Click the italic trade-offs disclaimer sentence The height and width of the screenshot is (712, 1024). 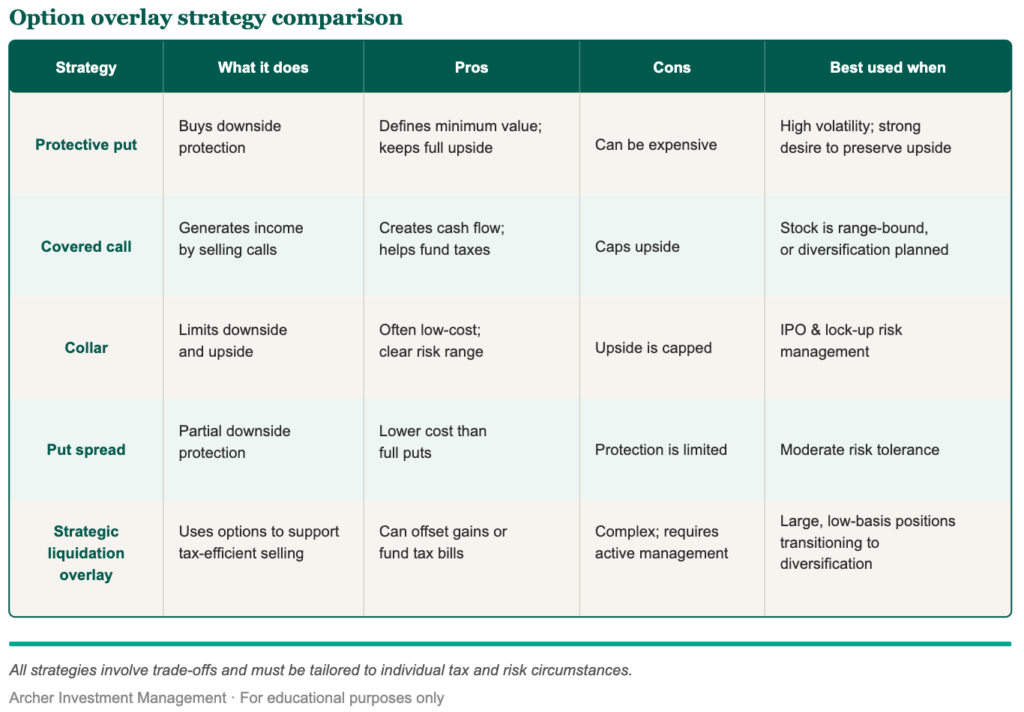pos(321,670)
